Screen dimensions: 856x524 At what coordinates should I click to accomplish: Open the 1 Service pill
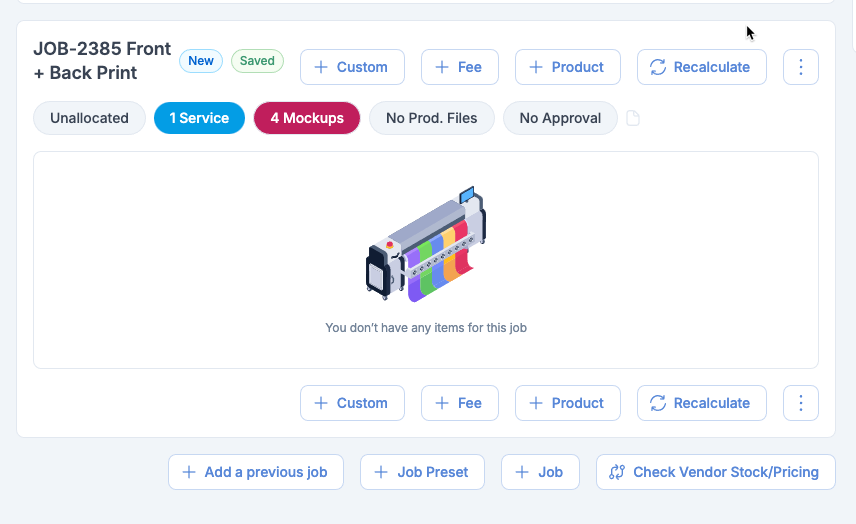tap(199, 118)
